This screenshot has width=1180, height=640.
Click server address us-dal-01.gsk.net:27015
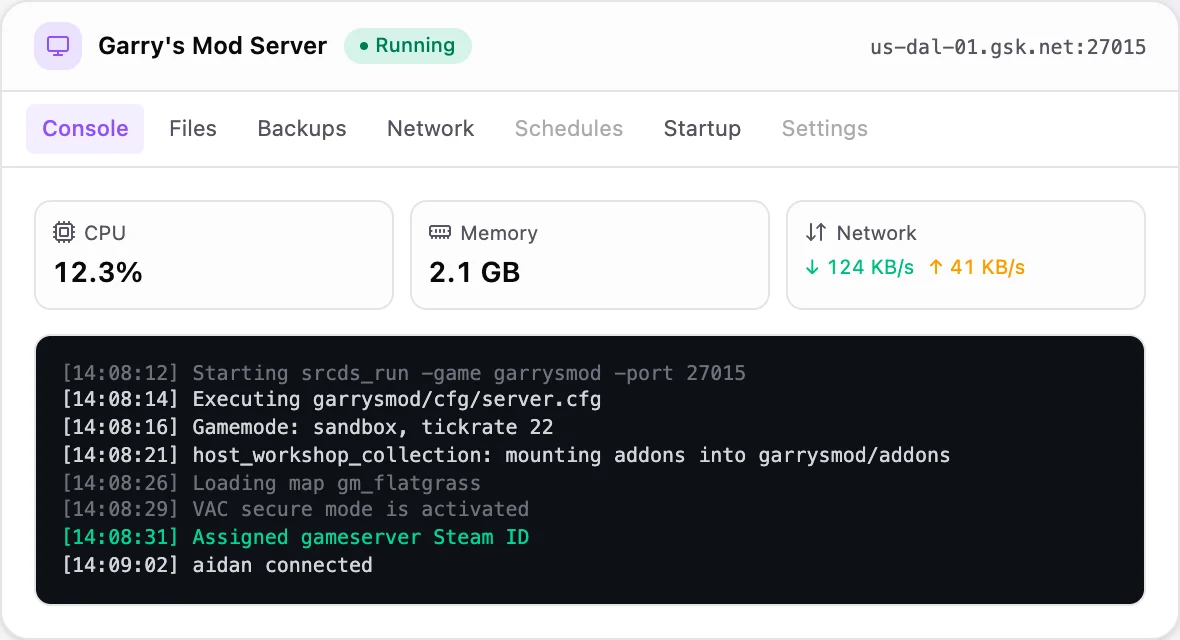1008,47
